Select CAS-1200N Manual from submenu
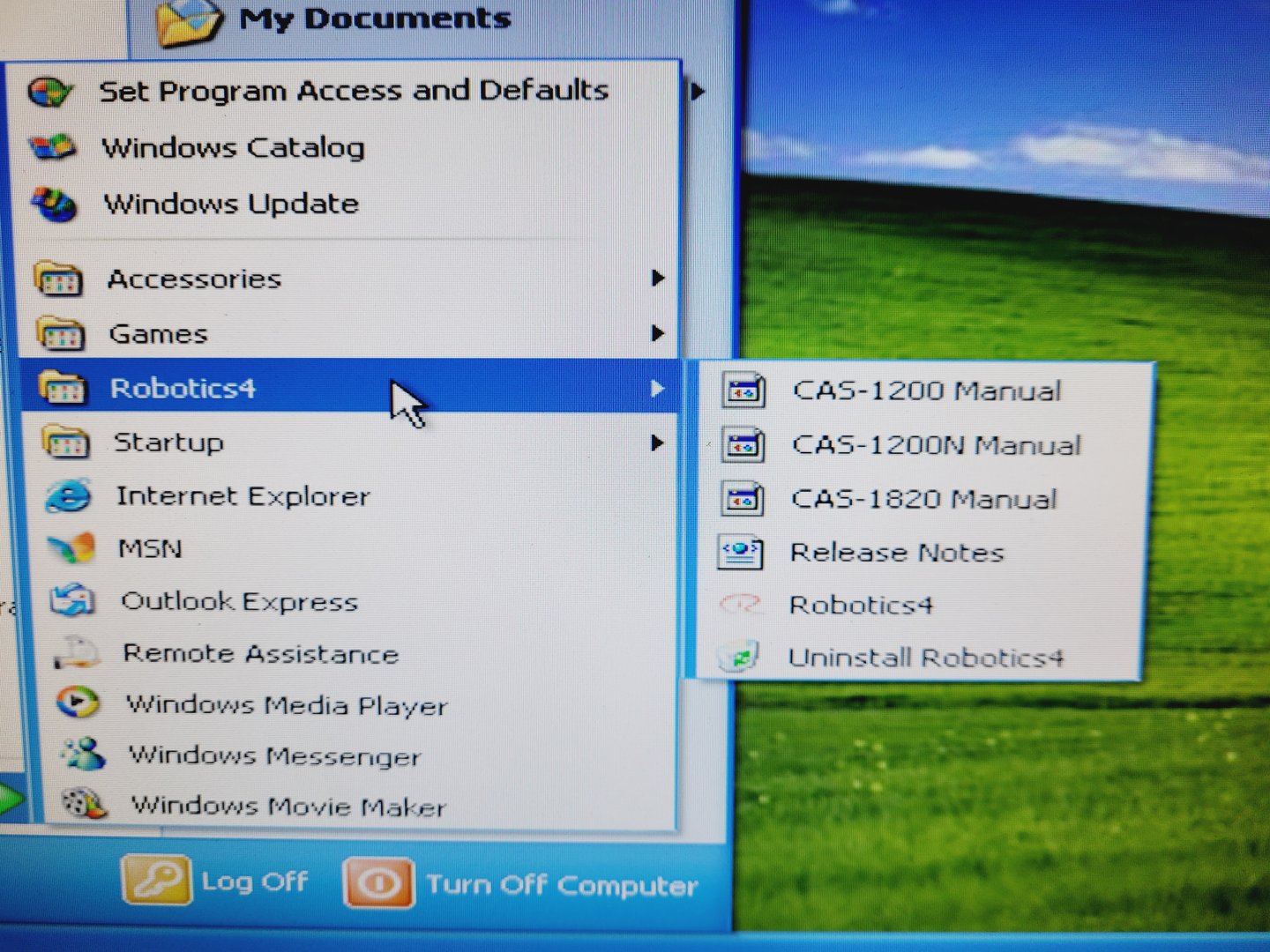1270x952 pixels. coord(936,445)
